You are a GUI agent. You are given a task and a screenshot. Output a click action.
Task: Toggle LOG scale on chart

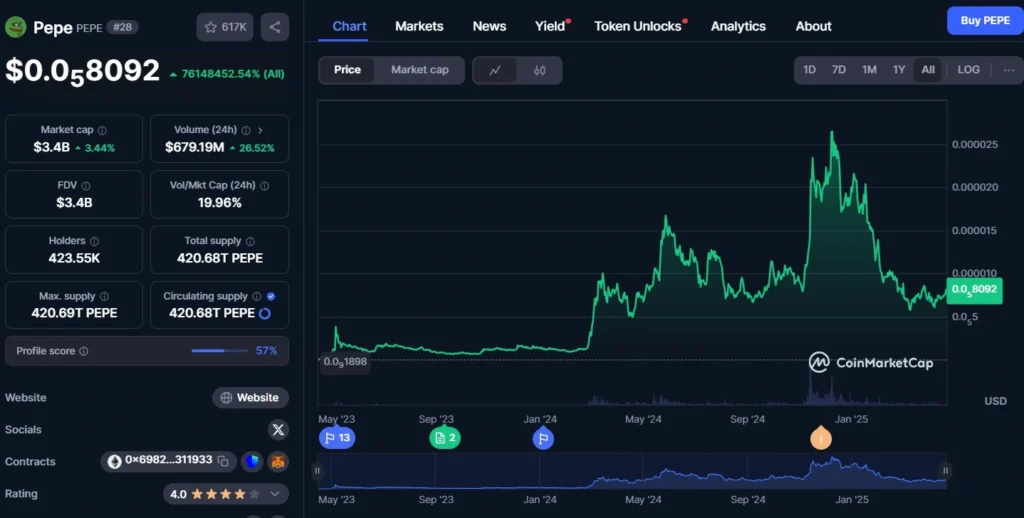[x=968, y=70]
